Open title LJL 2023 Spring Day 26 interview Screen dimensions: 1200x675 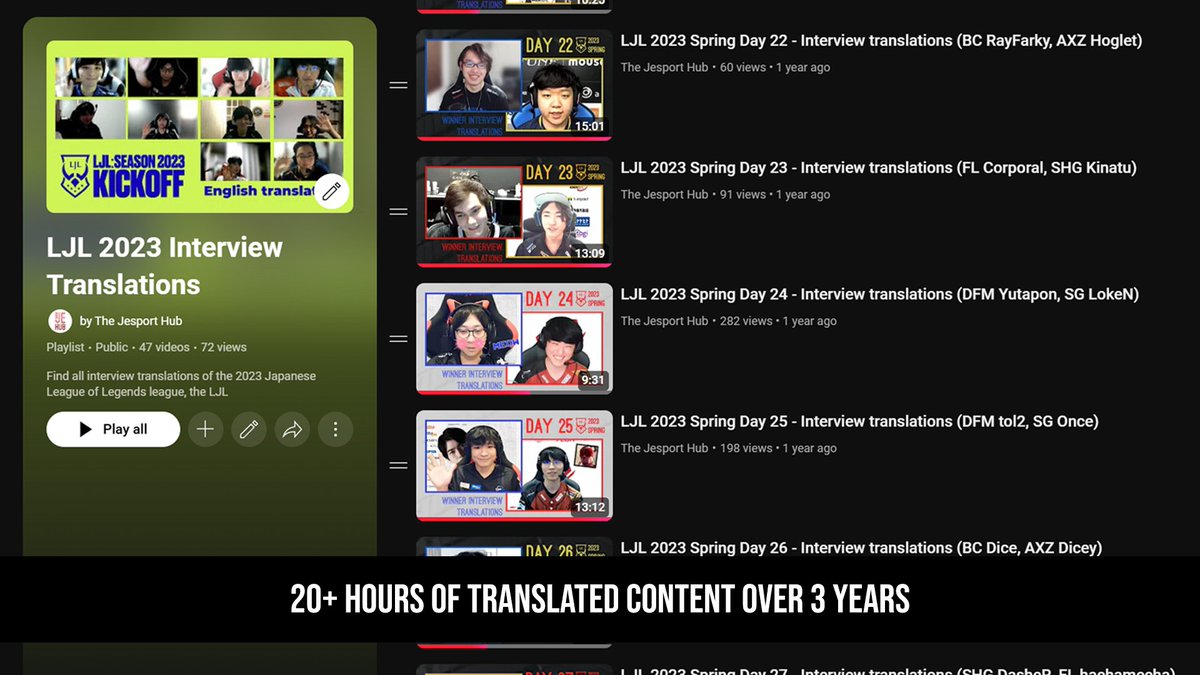(x=861, y=547)
